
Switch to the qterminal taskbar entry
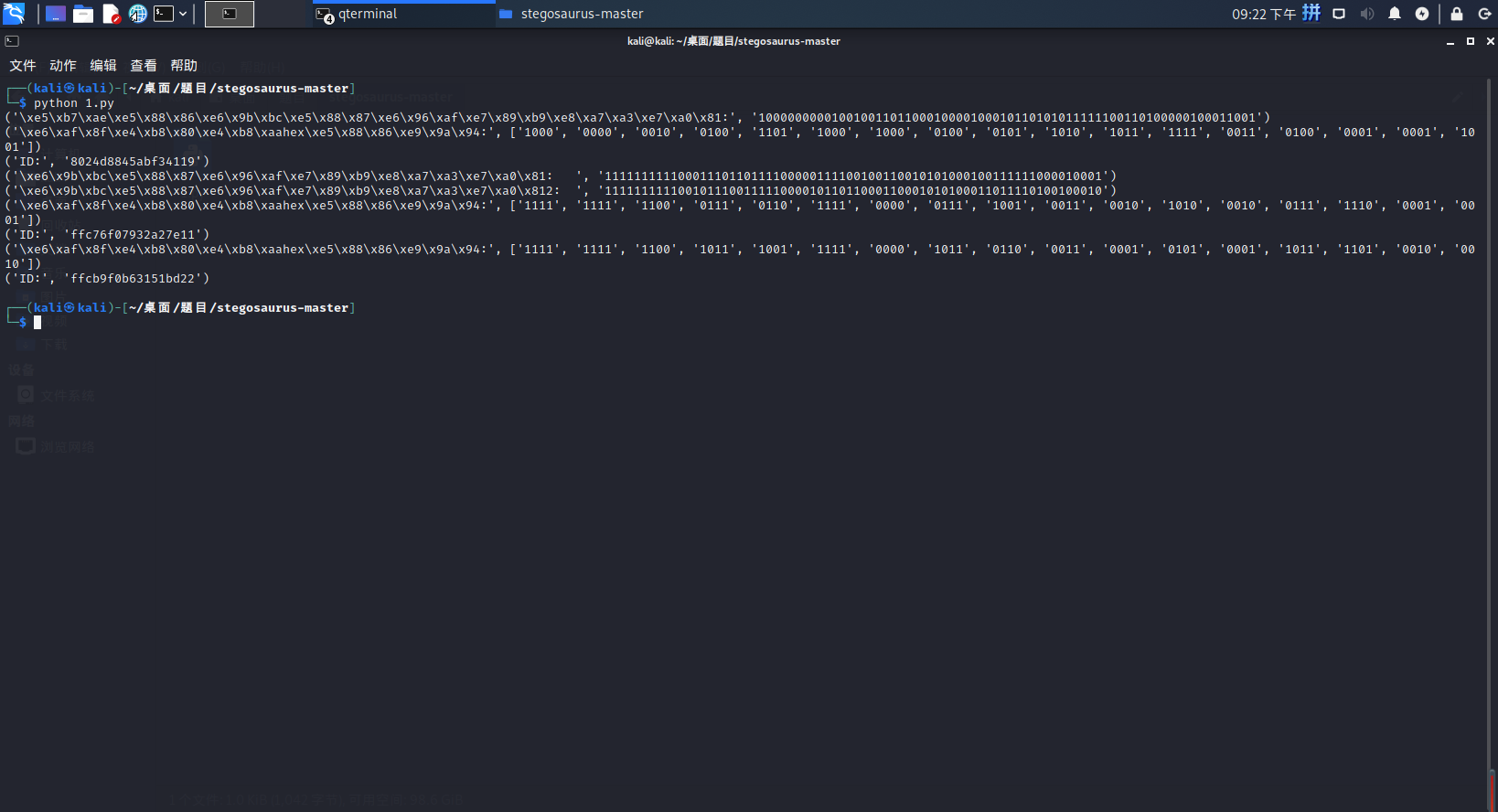coord(403,14)
